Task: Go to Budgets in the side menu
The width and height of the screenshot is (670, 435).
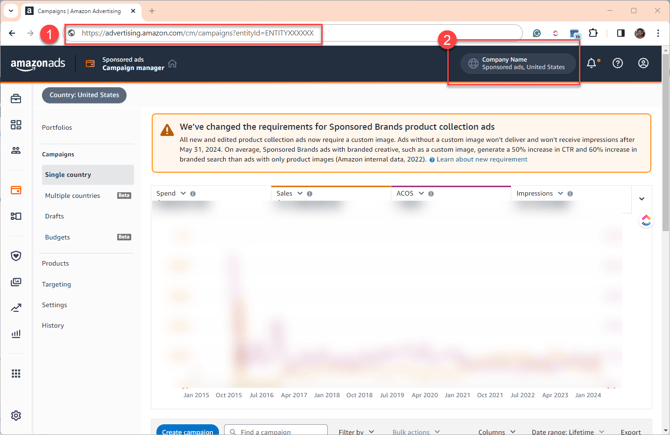Action: click(x=57, y=237)
